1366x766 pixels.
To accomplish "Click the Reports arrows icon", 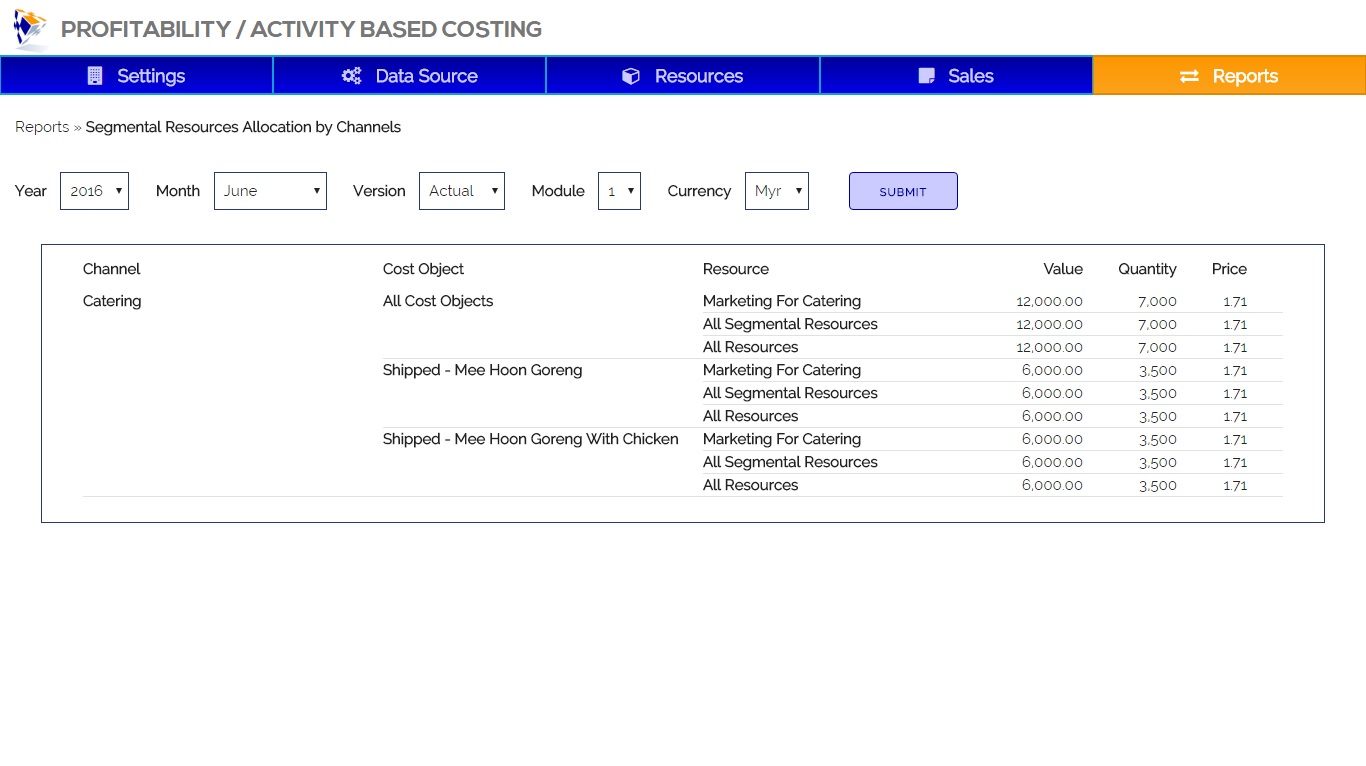I will click(x=1189, y=76).
